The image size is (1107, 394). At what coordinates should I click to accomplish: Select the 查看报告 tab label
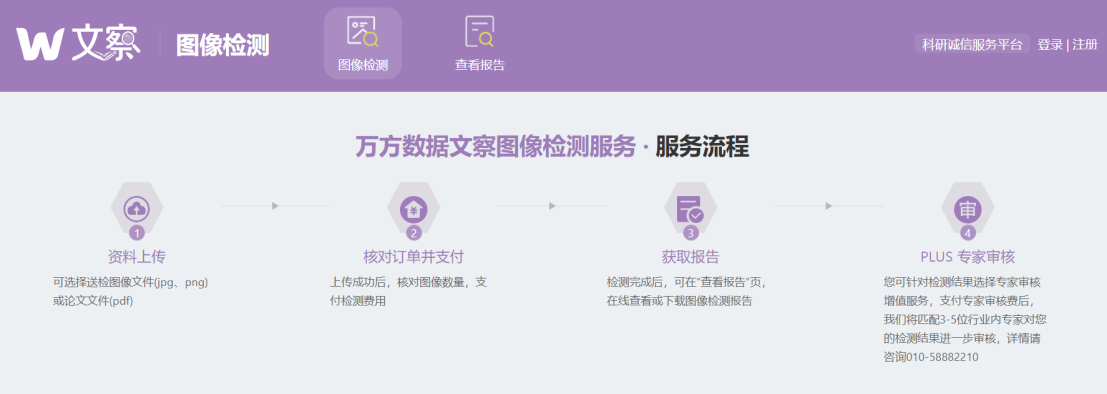coord(480,65)
